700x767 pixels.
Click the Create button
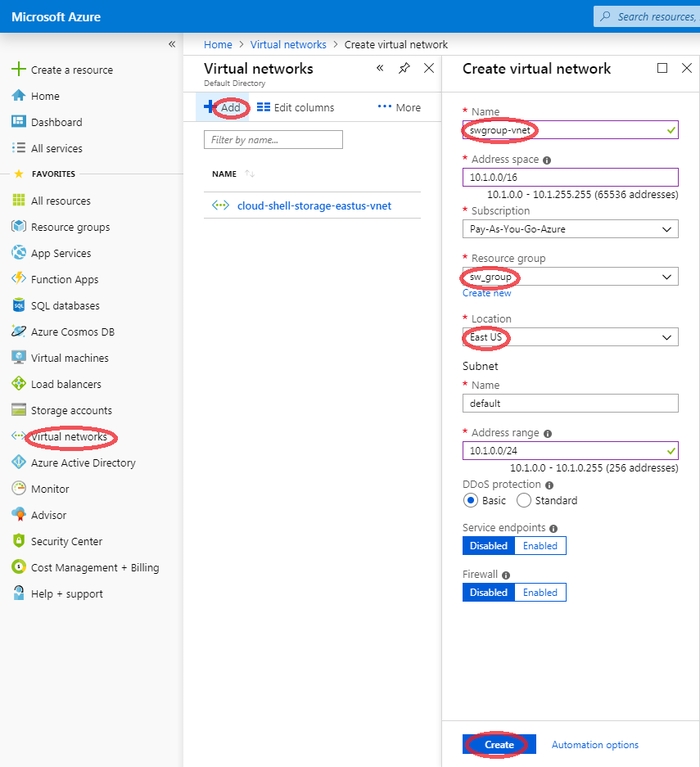coord(499,744)
